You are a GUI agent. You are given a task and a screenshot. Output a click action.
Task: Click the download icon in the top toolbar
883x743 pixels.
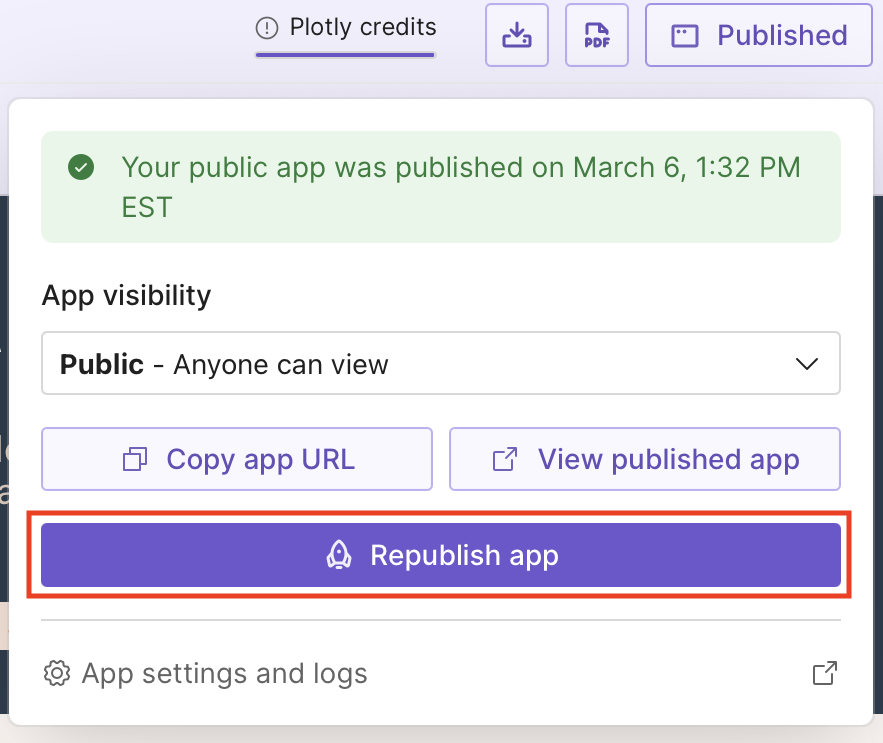pos(516,35)
